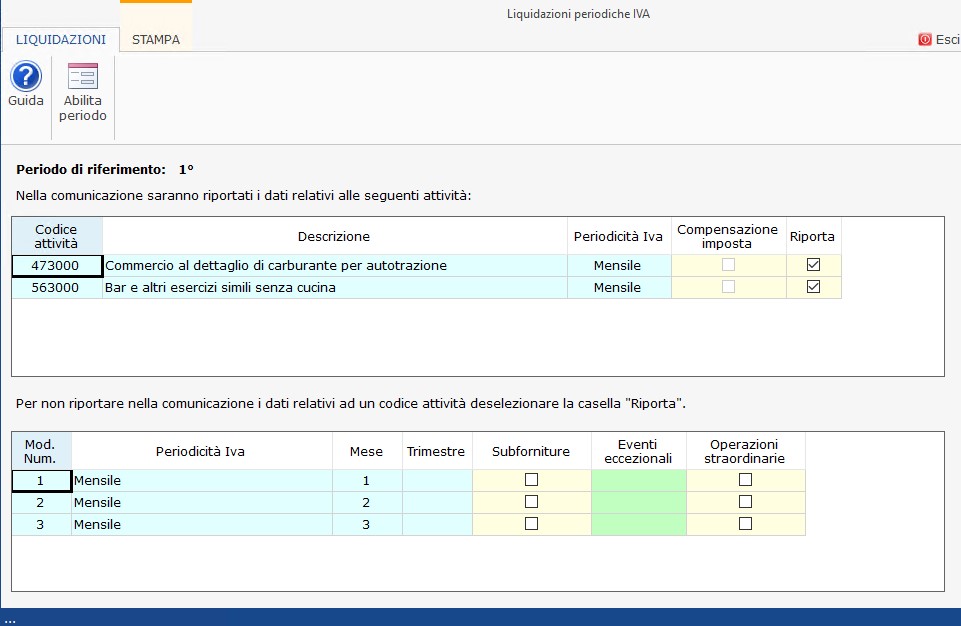The image size is (961, 626).
Task: Switch to the STAMPA tab
Action: pyautogui.click(x=156, y=40)
